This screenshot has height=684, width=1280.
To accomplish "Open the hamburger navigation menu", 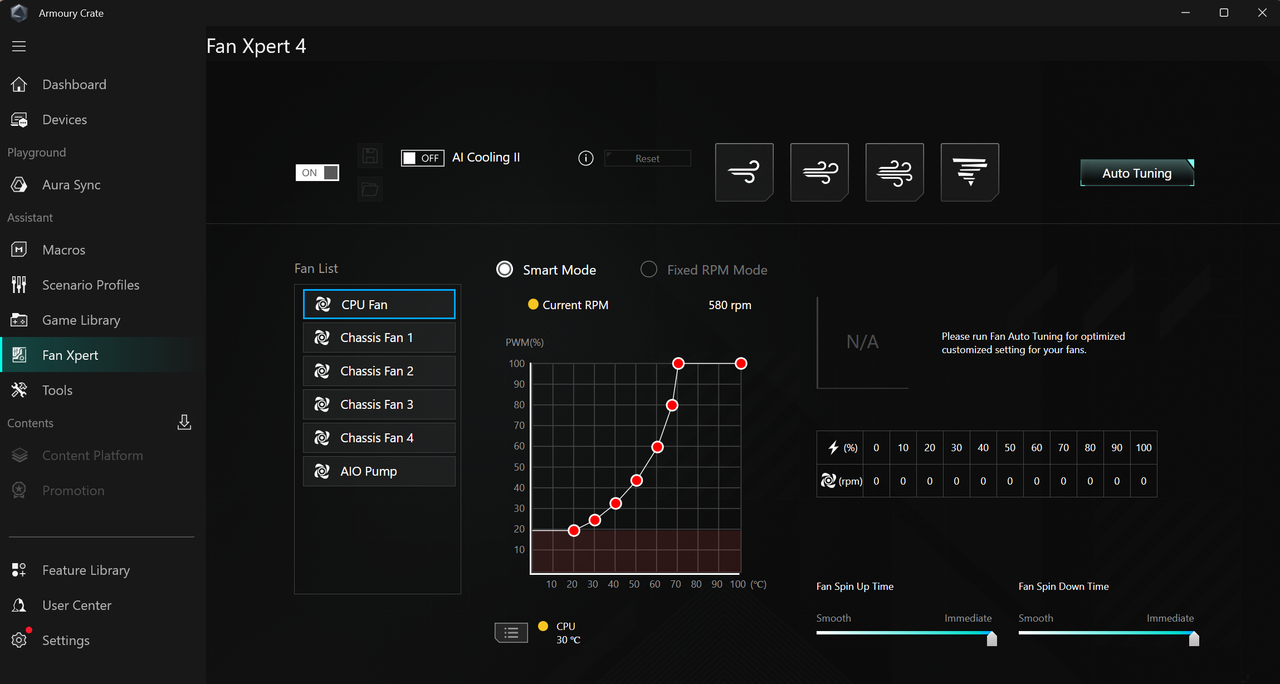I will coord(19,46).
